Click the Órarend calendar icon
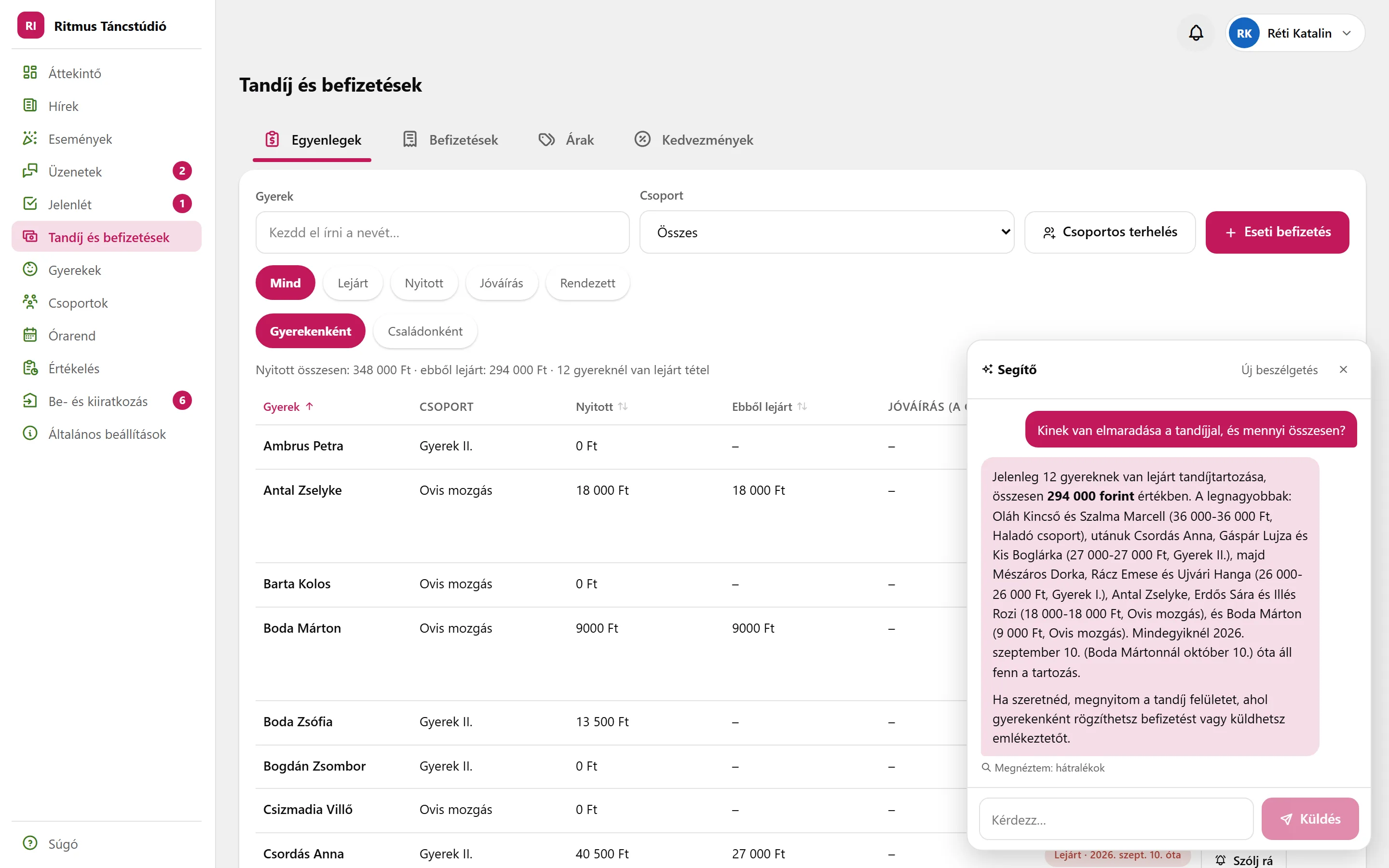Image resolution: width=1389 pixels, height=868 pixels. tap(30, 335)
